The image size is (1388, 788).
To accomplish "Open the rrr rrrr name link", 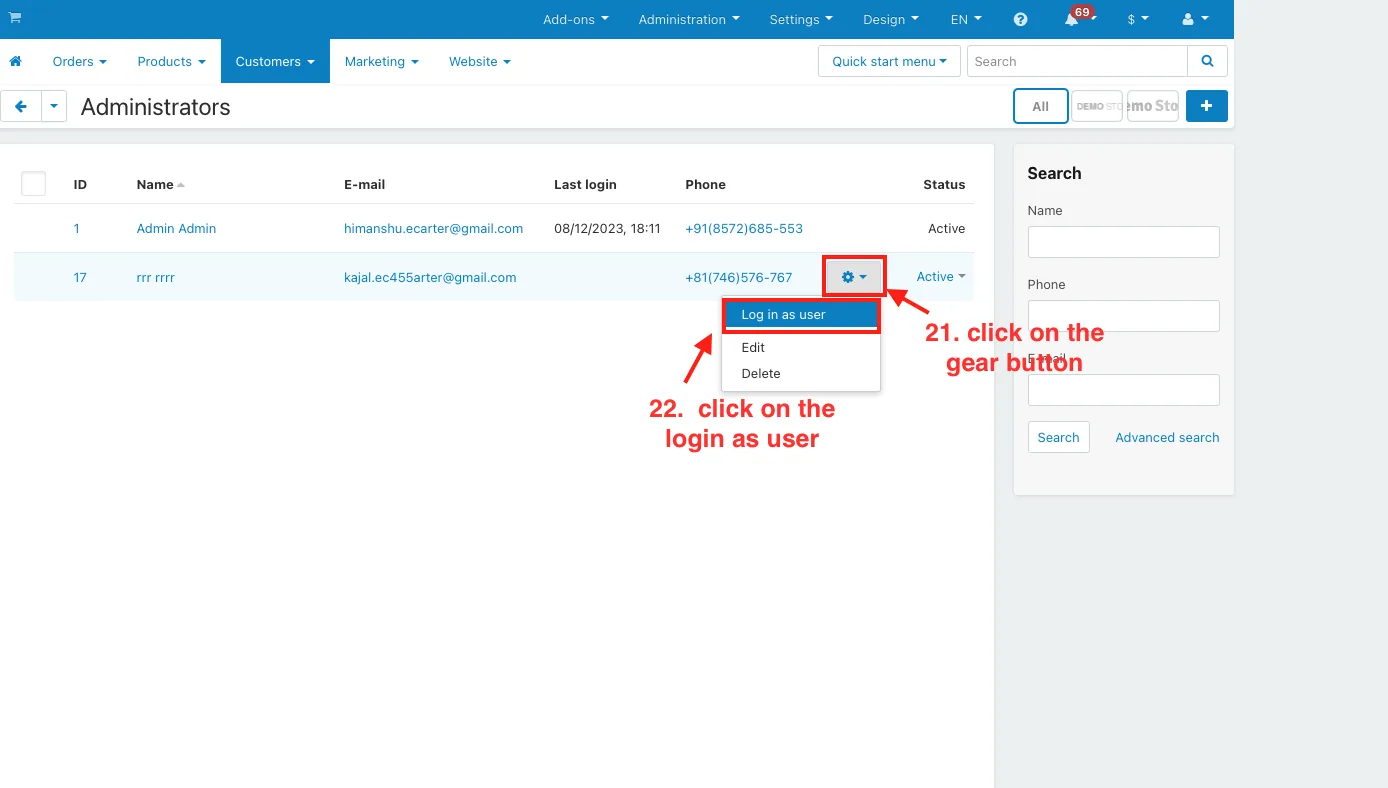I will pos(156,277).
